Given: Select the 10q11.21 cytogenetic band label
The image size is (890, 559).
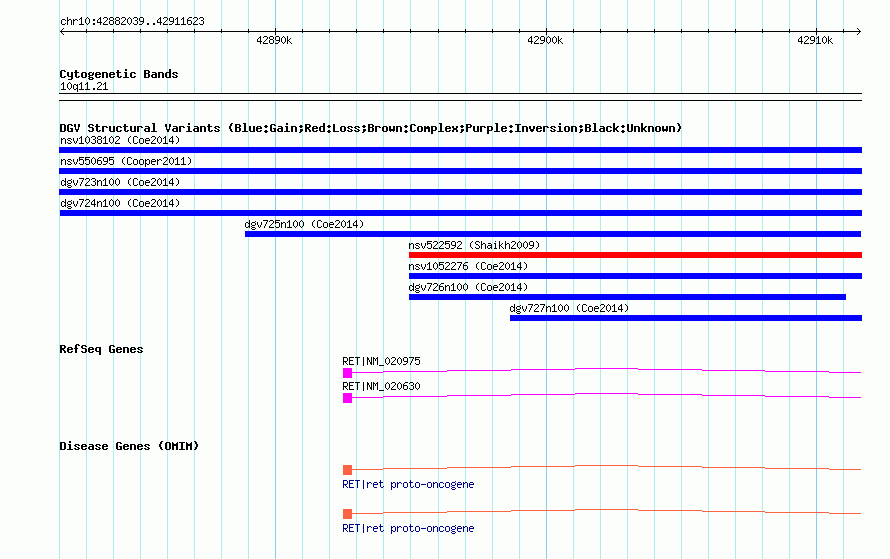Looking at the screenshot, I should [84, 86].
